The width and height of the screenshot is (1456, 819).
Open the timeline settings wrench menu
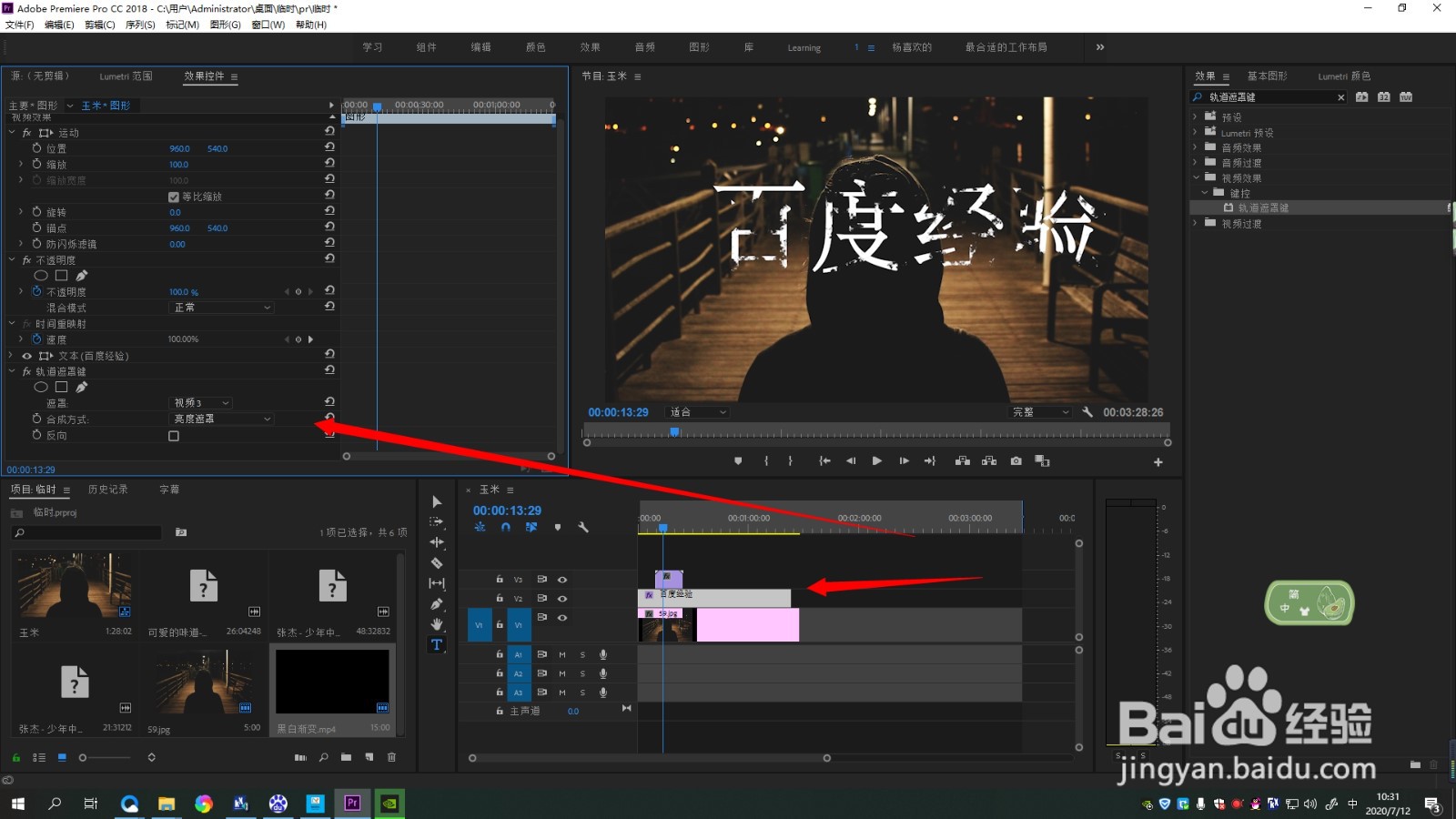(583, 527)
